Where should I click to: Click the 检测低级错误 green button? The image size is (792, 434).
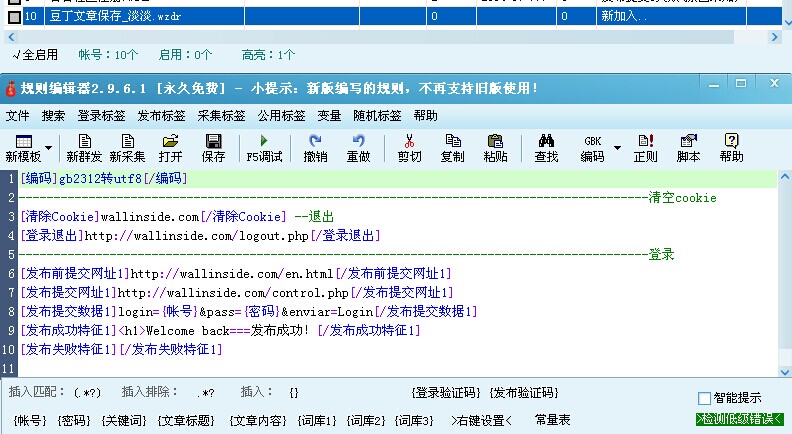(739, 420)
